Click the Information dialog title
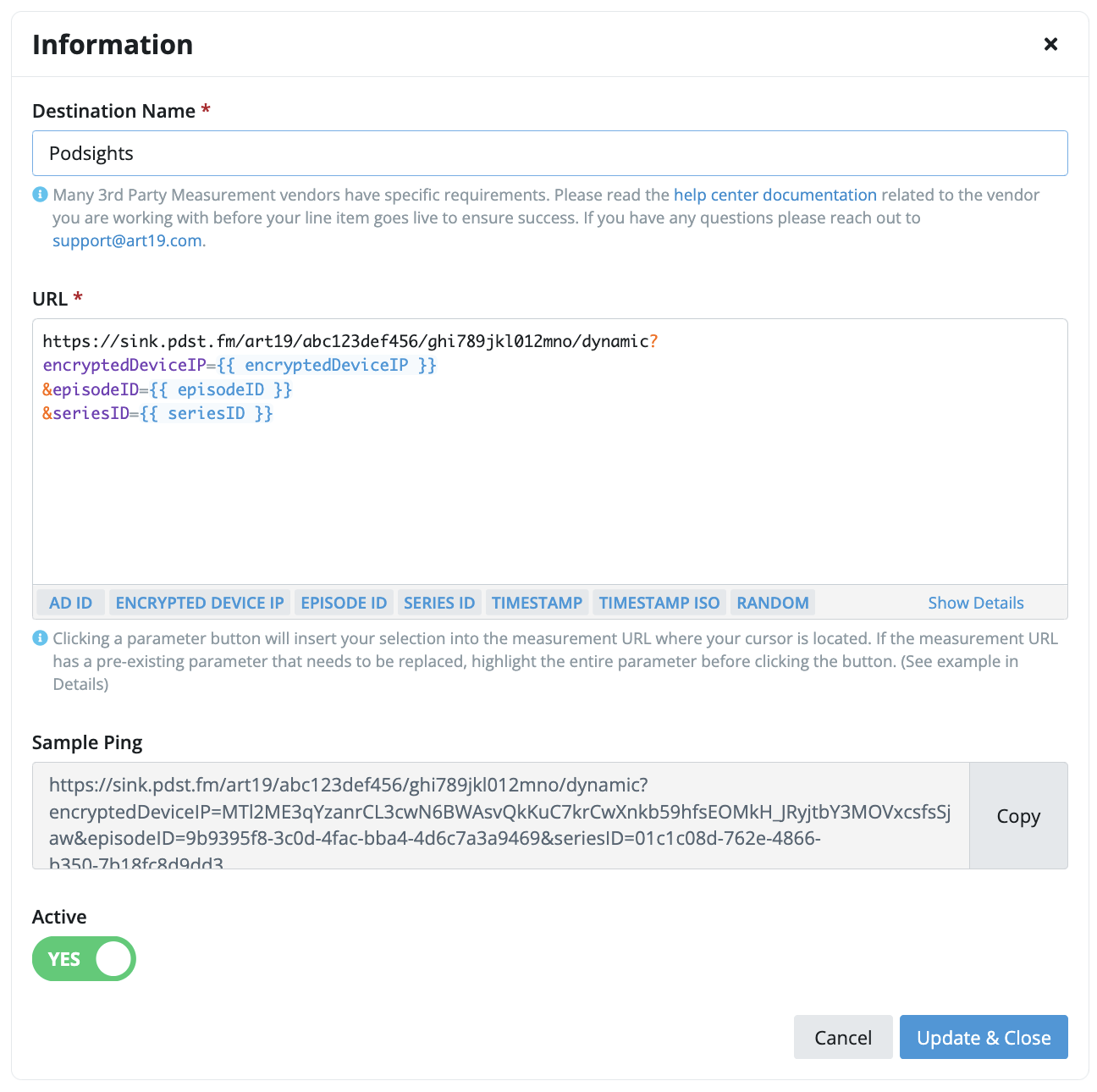 point(113,44)
